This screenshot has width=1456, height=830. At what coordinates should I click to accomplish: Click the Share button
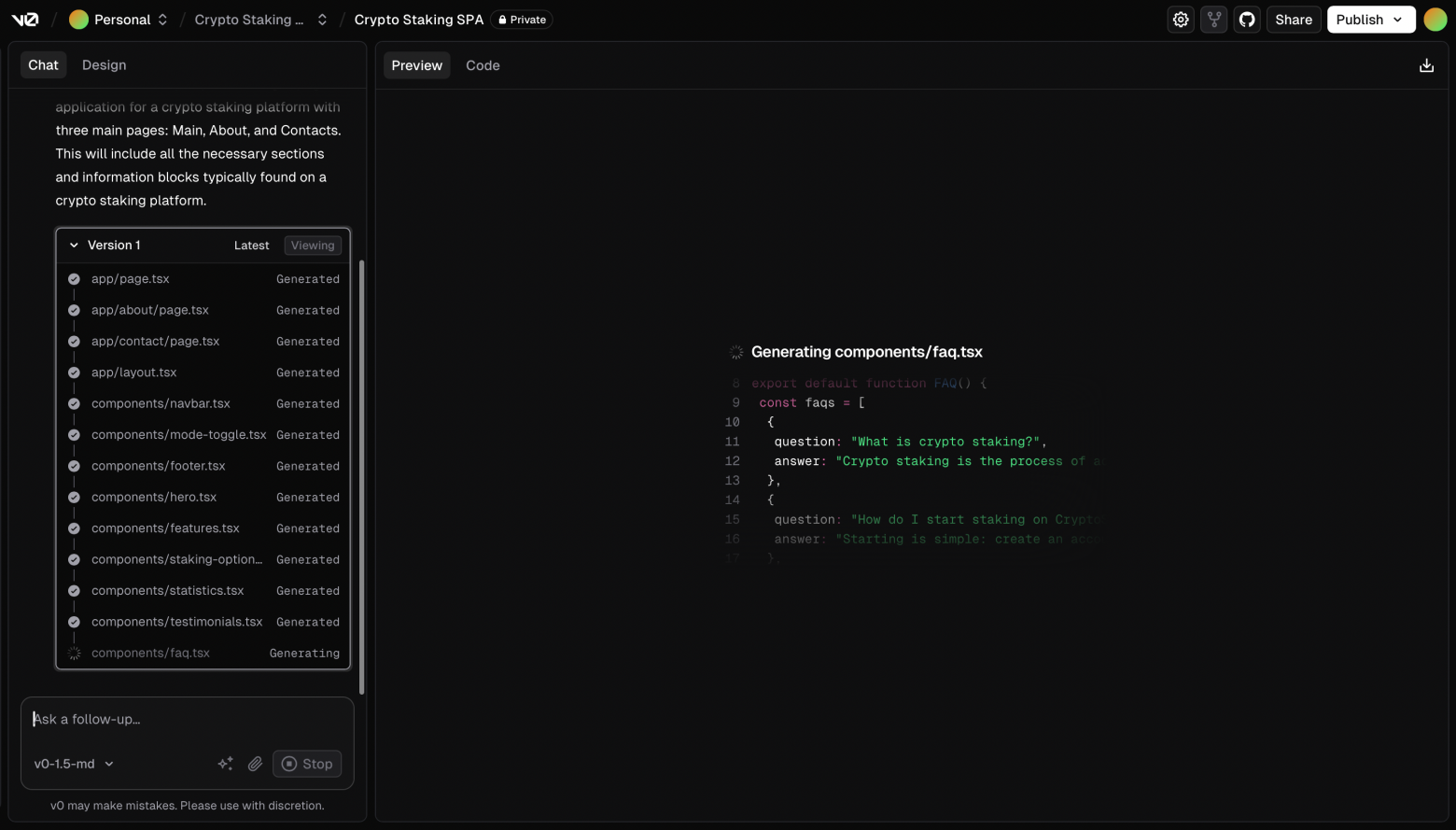tap(1293, 19)
